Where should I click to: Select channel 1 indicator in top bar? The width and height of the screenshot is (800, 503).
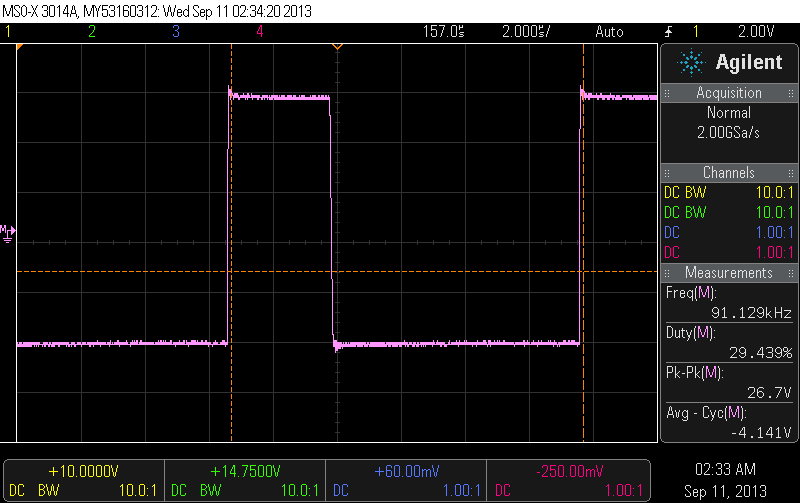pos(8,32)
